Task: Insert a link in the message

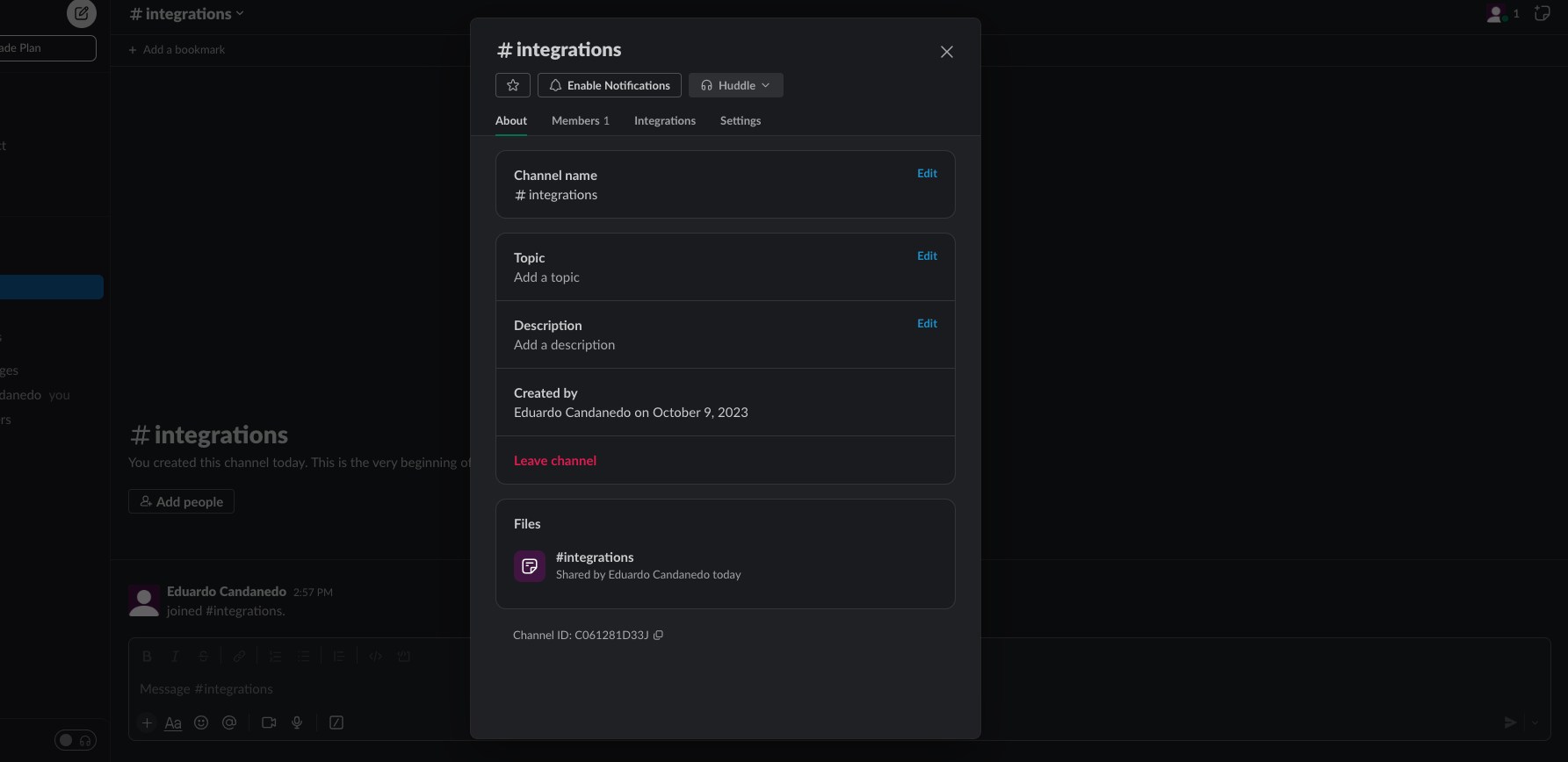Action: click(239, 656)
